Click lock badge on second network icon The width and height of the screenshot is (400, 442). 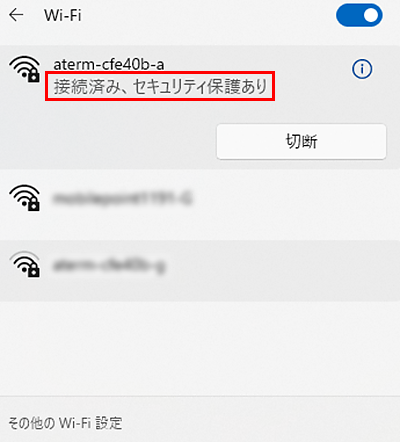[33, 205]
